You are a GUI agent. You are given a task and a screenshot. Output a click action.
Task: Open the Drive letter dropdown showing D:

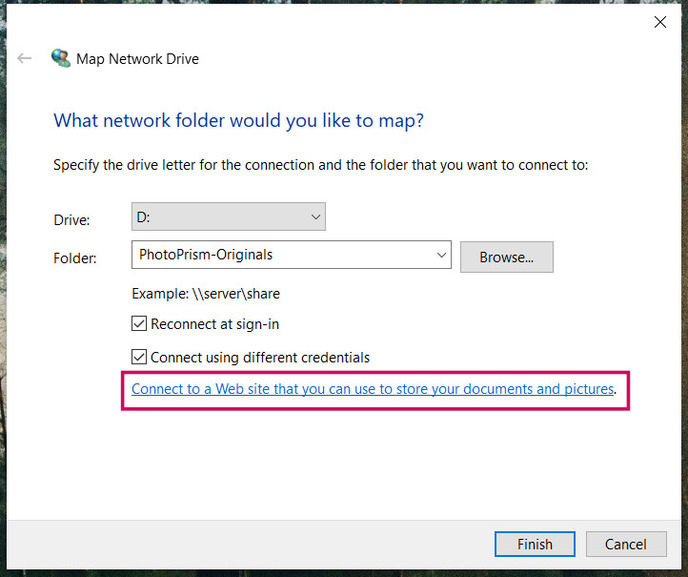pos(228,217)
